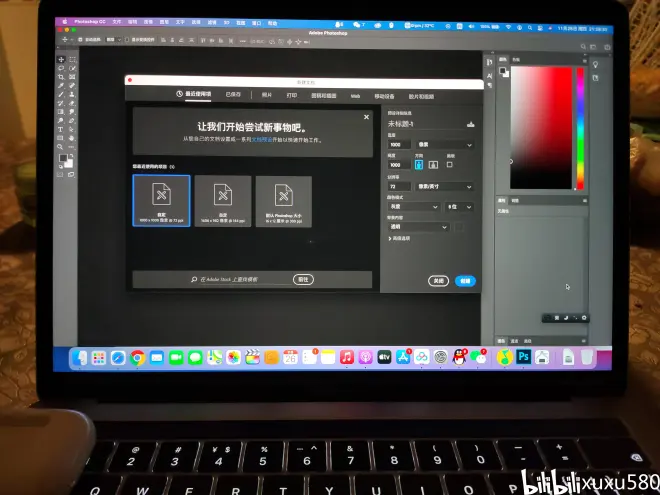Open the Photoshop CC menu
The height and width of the screenshot is (495, 660).
(x=90, y=21)
